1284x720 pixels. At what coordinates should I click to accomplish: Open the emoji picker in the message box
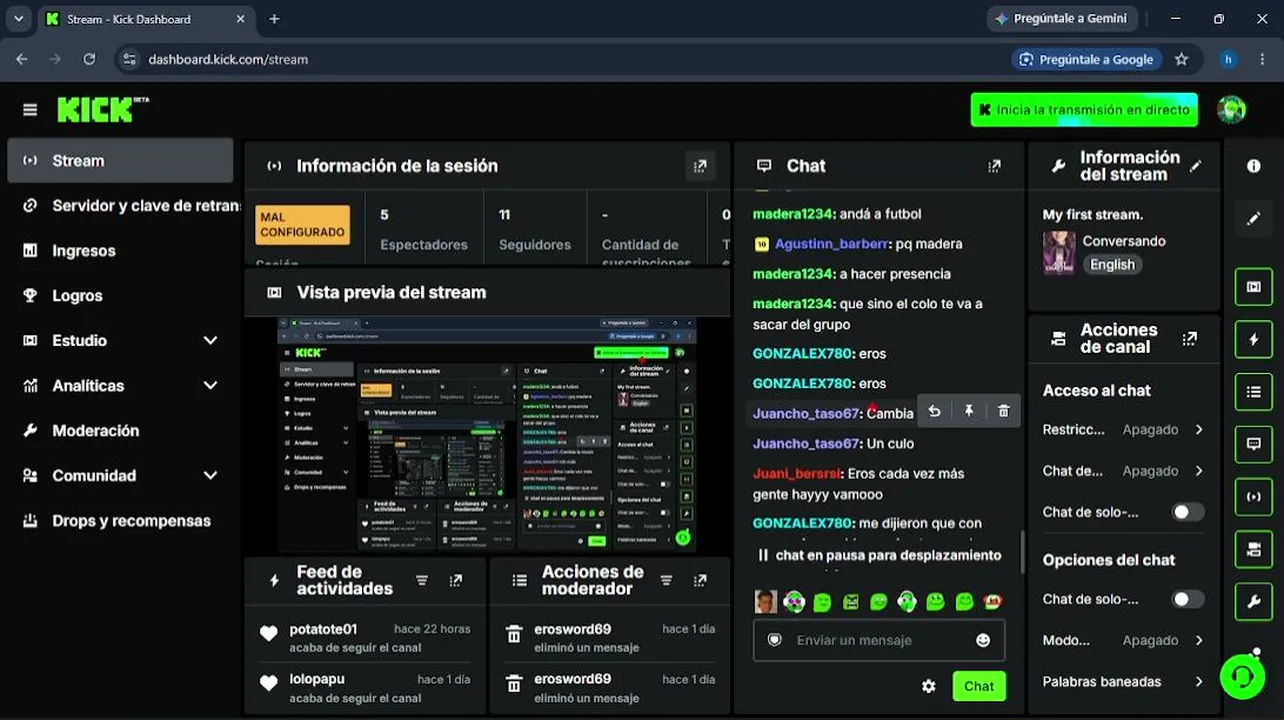click(x=983, y=640)
